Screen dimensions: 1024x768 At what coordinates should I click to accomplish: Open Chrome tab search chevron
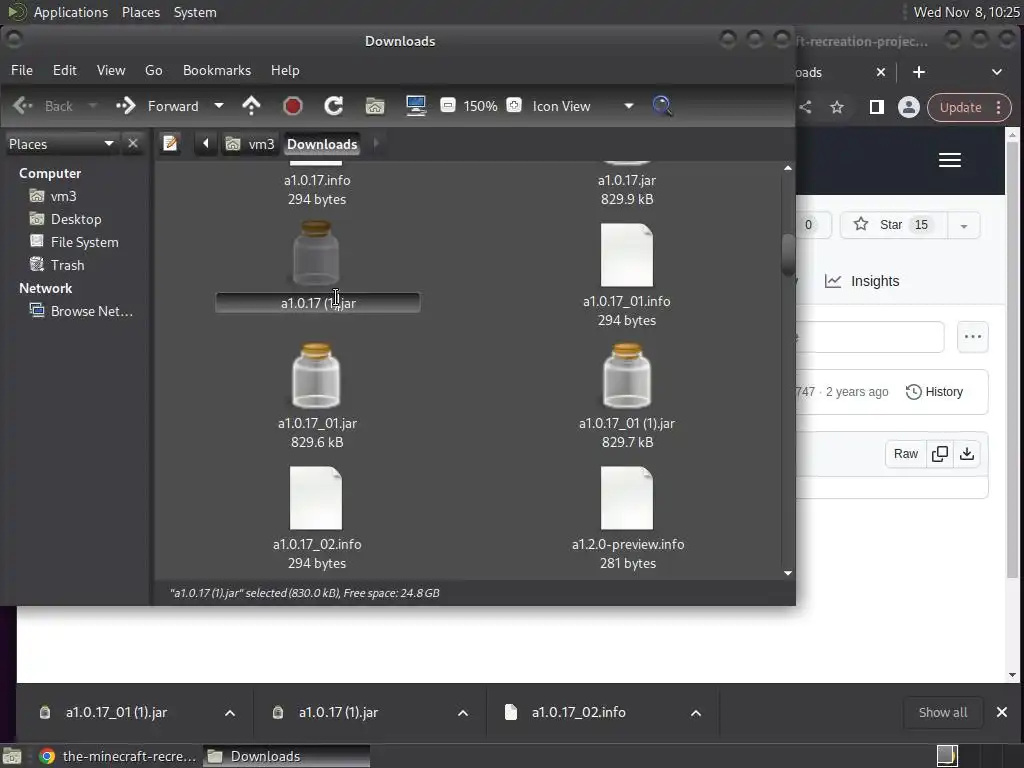coord(997,72)
